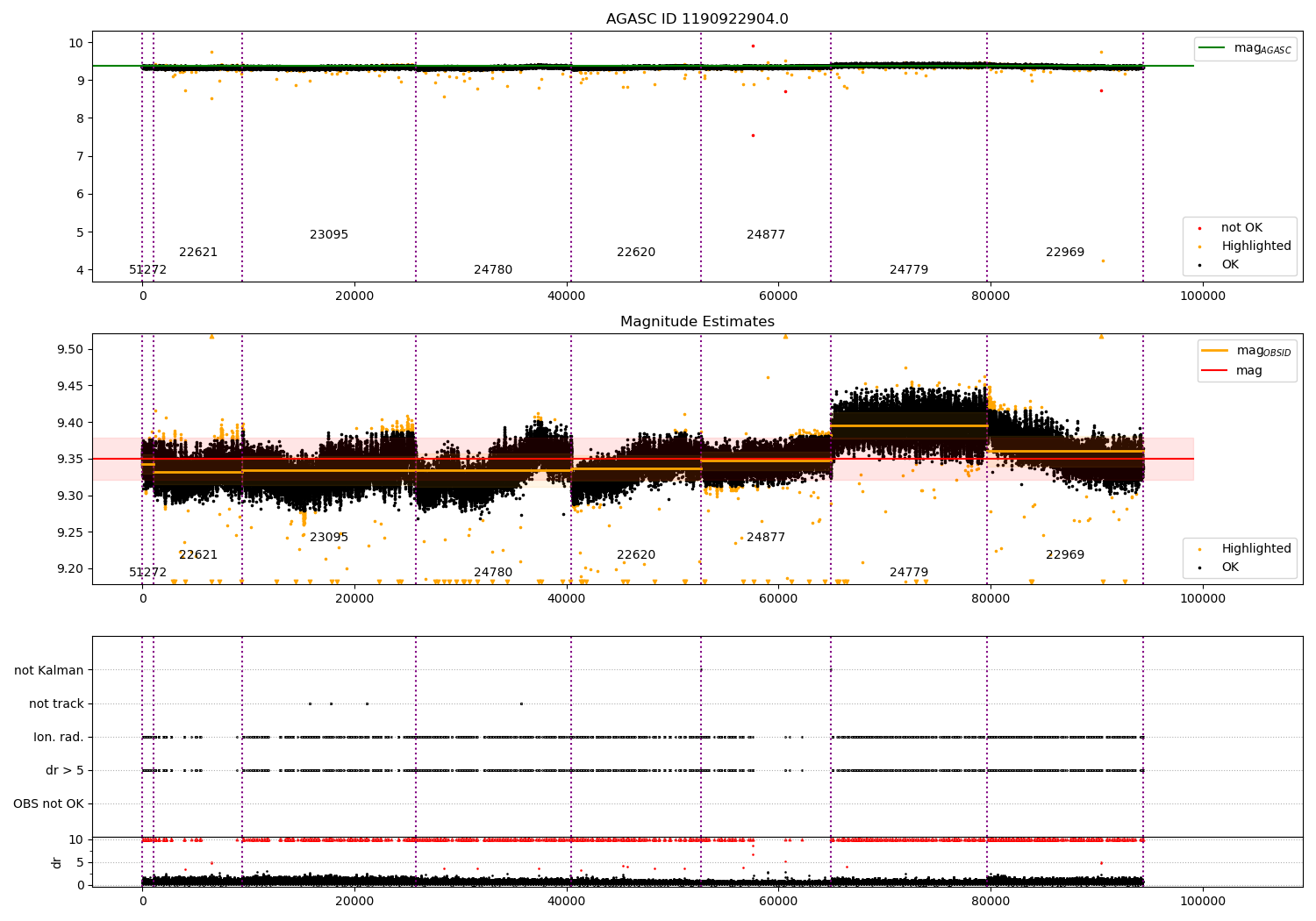
Task: Click y-axis tick 9.35 in Magnitude Estimates plot
Action: (70, 460)
